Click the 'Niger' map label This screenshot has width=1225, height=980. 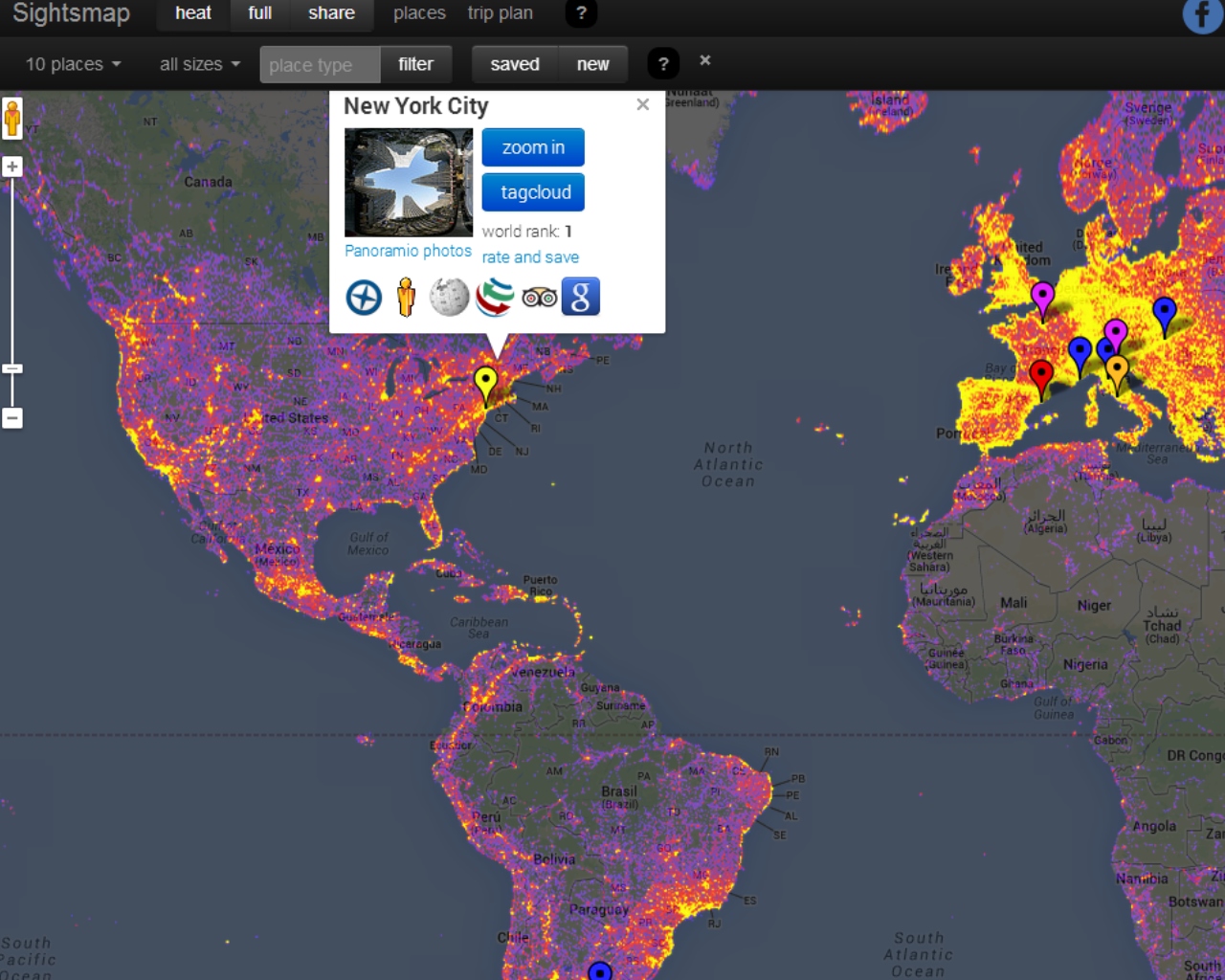[x=1094, y=606]
